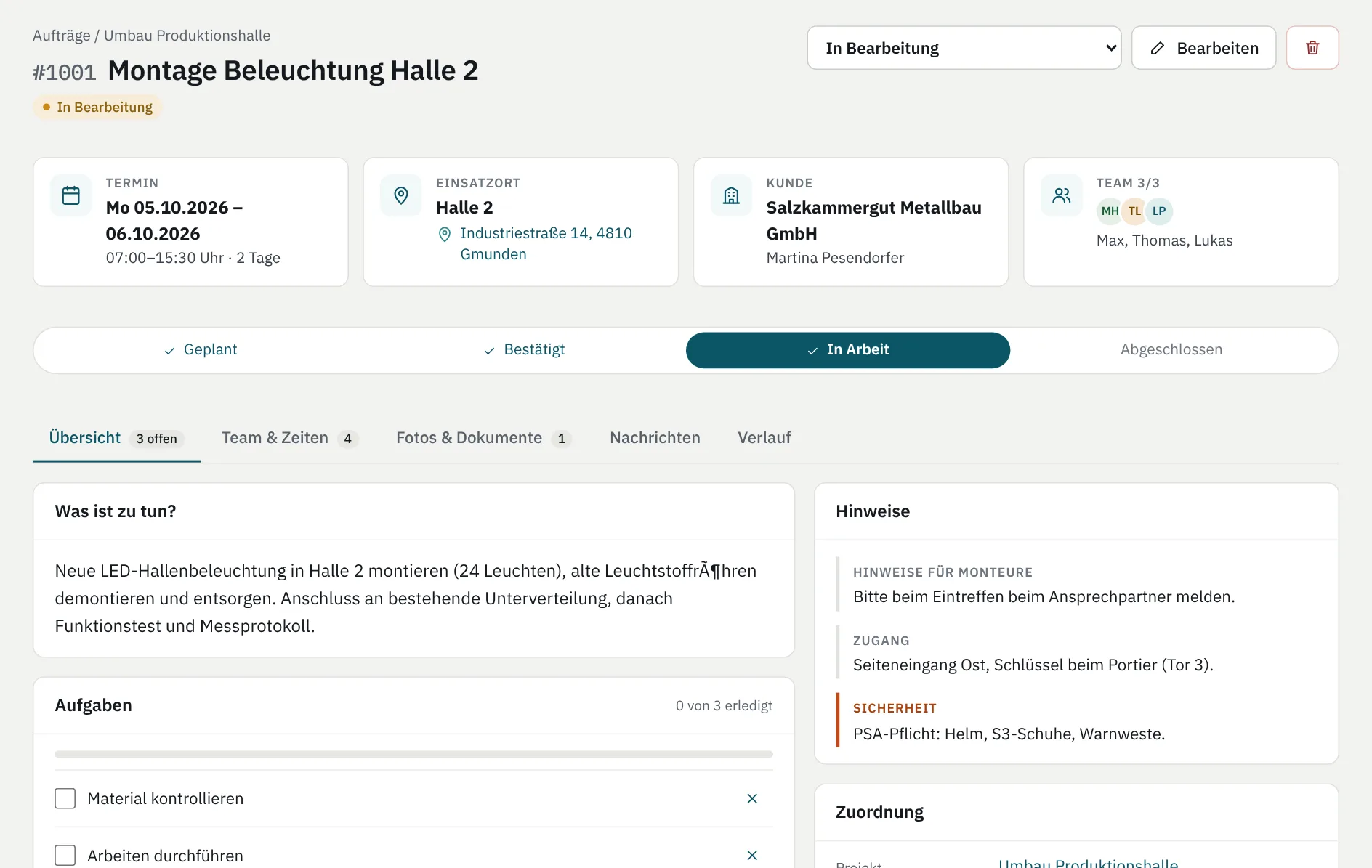Click the Salzkammergut Metallbau GmbH customer name

(873, 221)
